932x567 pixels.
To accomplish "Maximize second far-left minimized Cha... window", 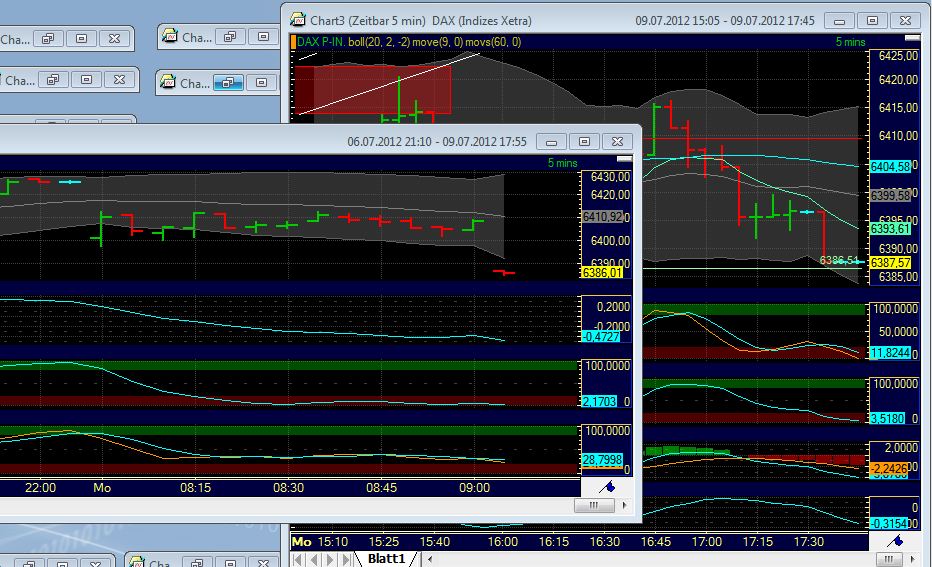I will [x=86, y=80].
